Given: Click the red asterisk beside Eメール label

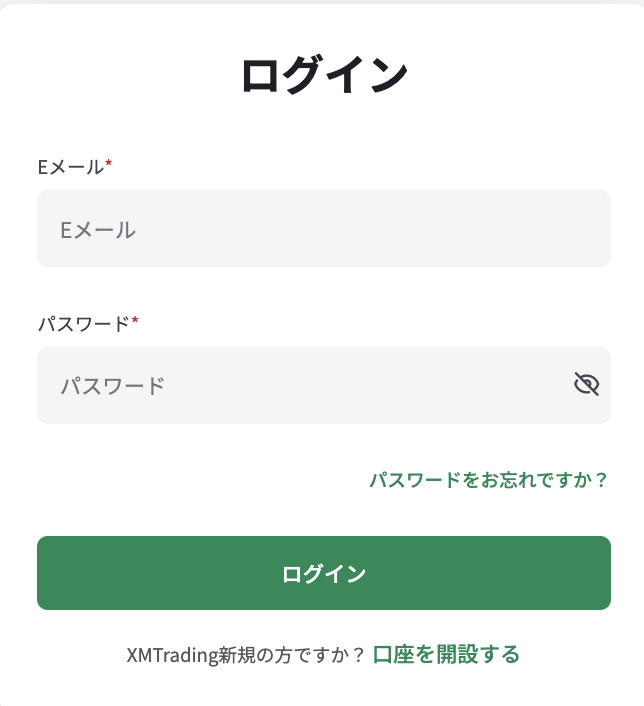Looking at the screenshot, I should (109, 165).
